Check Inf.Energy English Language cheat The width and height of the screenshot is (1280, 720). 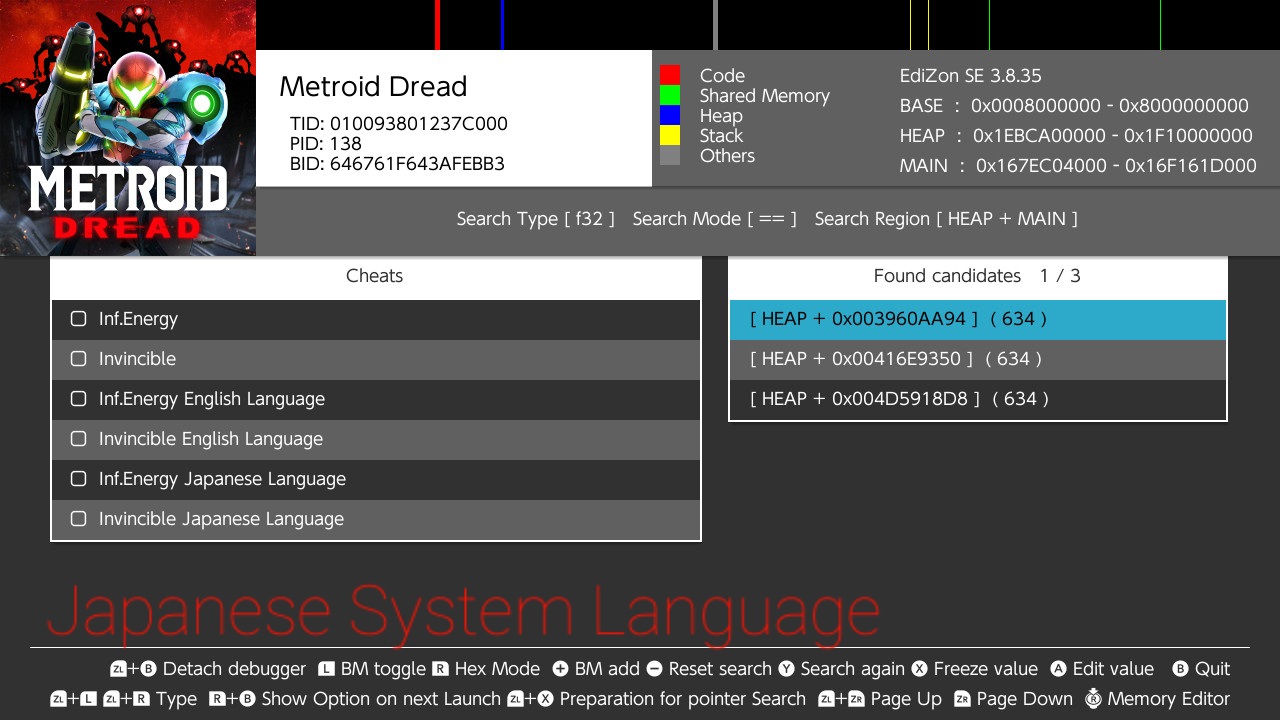pyautogui.click(x=79, y=399)
